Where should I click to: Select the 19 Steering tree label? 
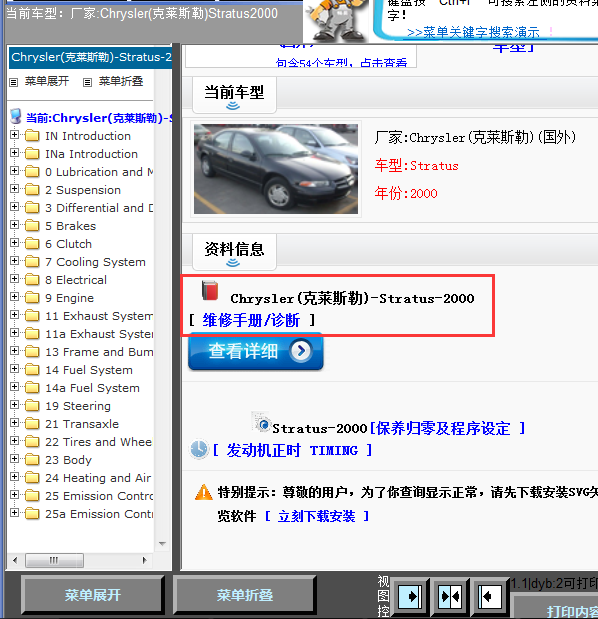point(78,406)
